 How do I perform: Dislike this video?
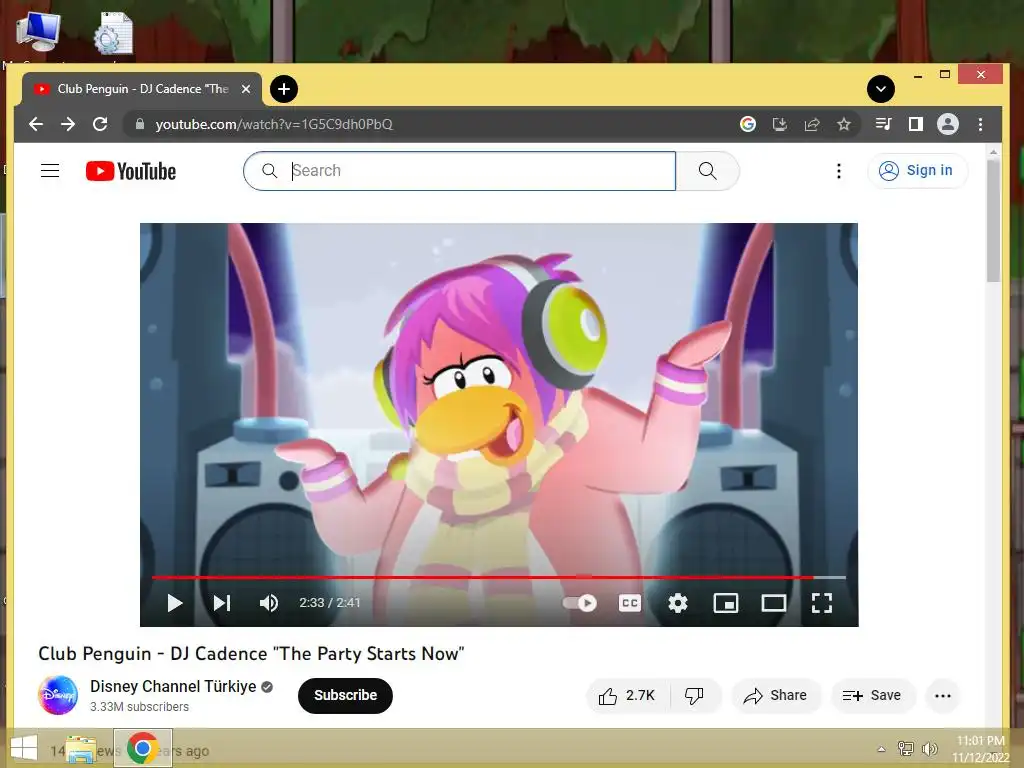694,696
